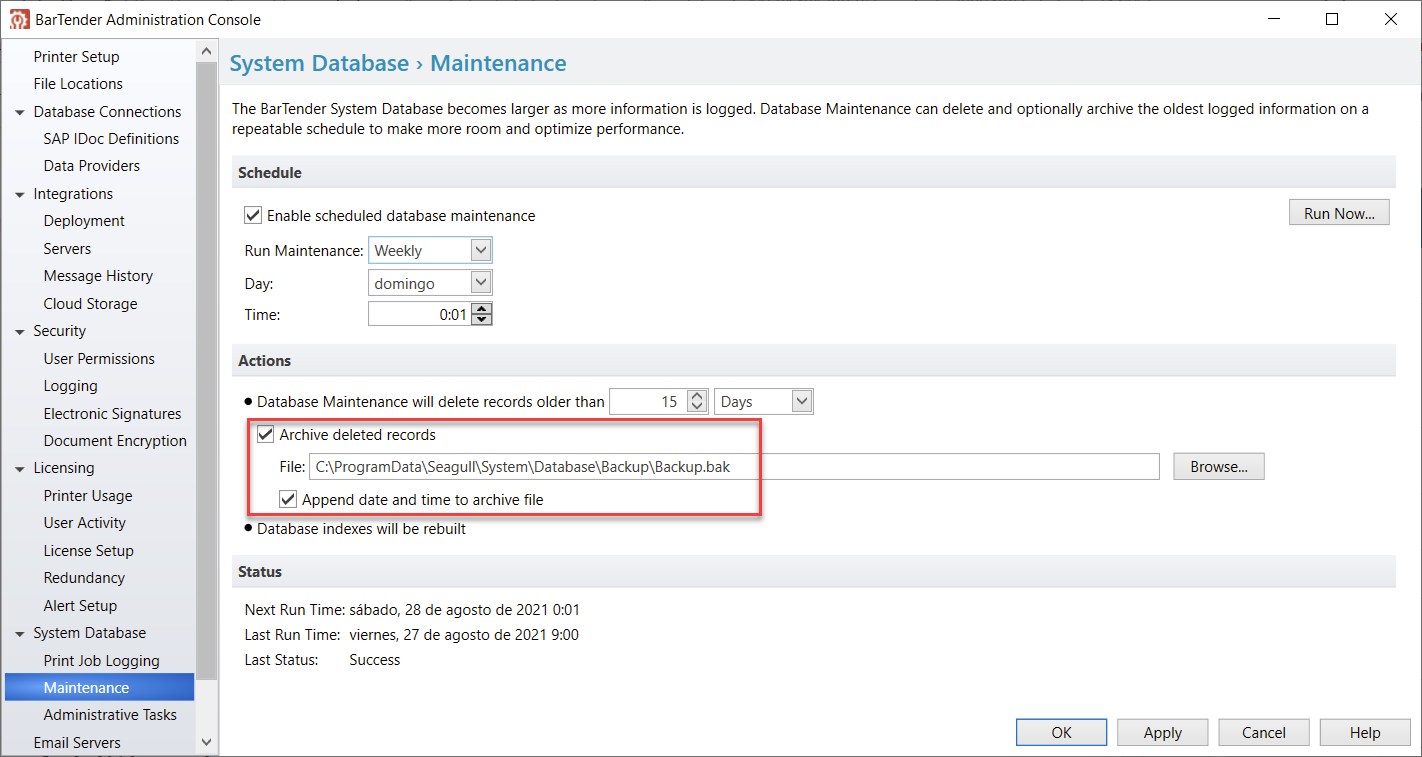Select Redundancy under Licensing
The width and height of the screenshot is (1422, 757).
point(84,578)
